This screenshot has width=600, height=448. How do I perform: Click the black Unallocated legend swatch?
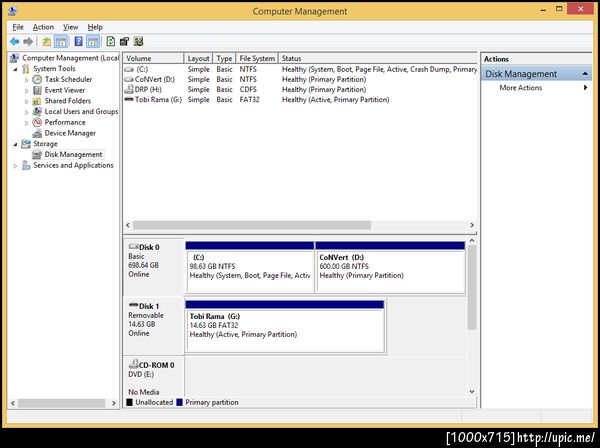(129, 402)
